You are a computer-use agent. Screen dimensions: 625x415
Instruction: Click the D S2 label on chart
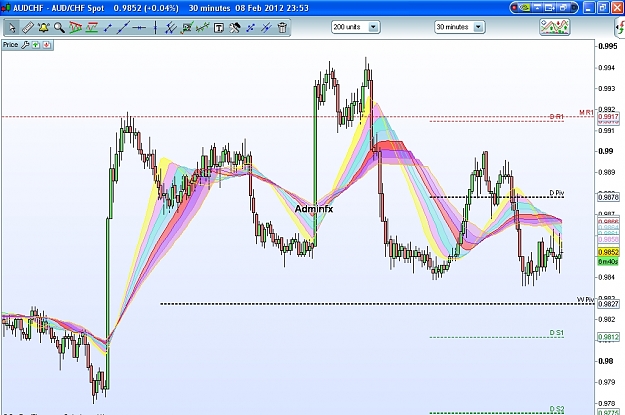(x=557, y=409)
